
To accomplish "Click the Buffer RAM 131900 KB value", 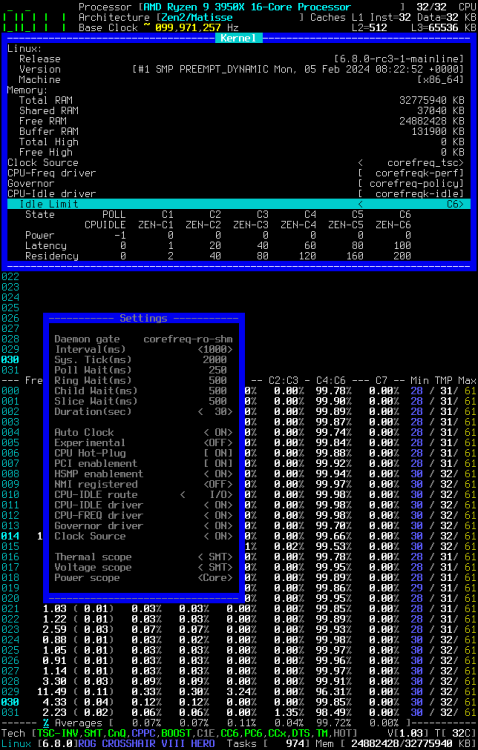I will click(438, 132).
